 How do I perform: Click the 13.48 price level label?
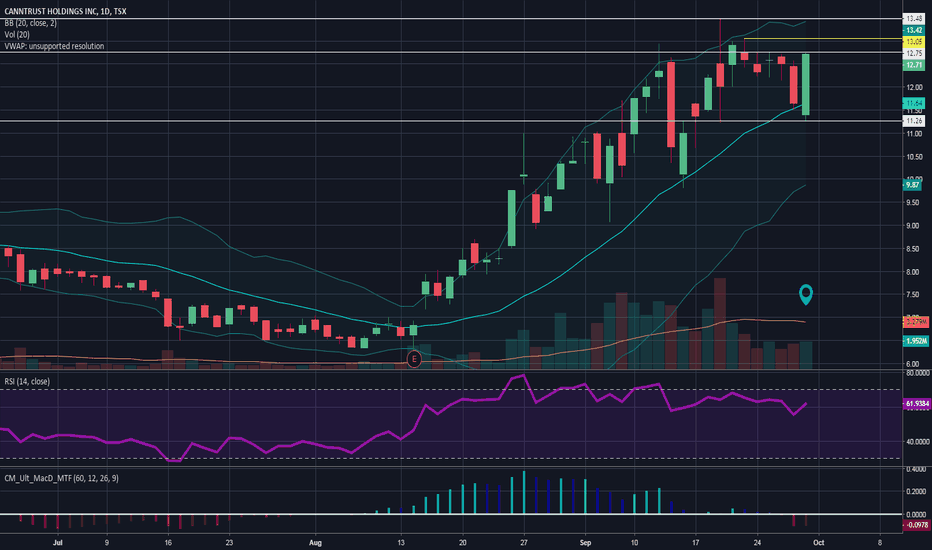tap(914, 18)
